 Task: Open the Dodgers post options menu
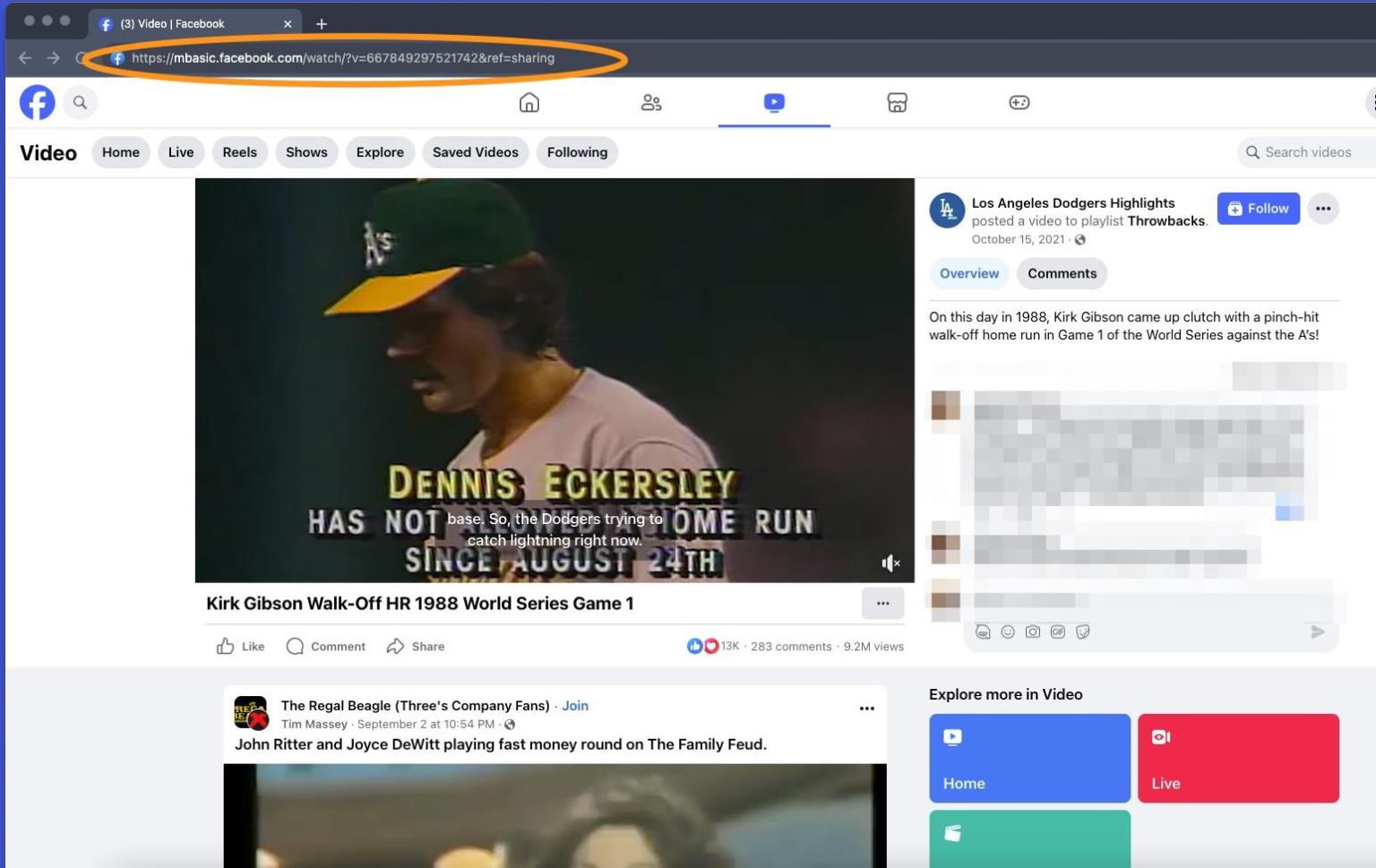pos(1323,208)
